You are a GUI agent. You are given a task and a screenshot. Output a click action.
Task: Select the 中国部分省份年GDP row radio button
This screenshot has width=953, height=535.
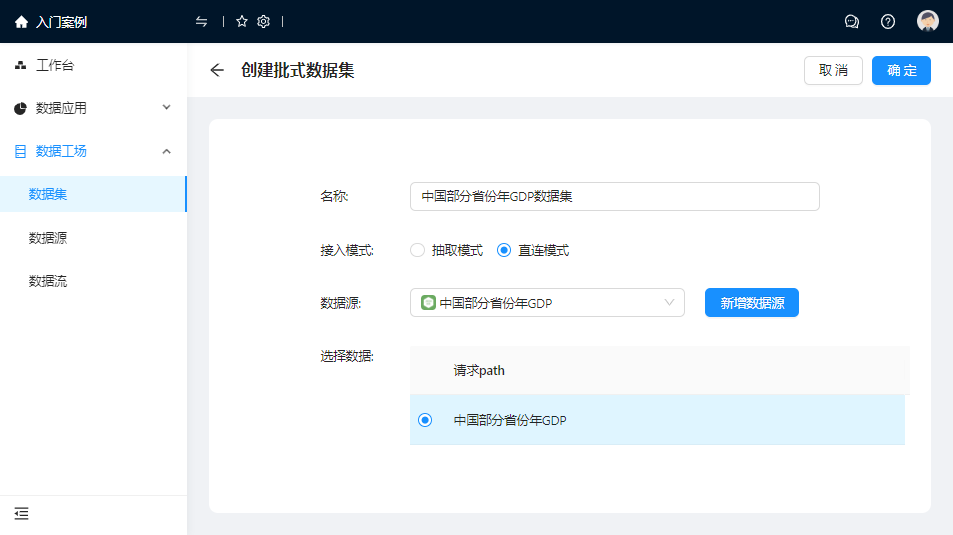point(425,421)
